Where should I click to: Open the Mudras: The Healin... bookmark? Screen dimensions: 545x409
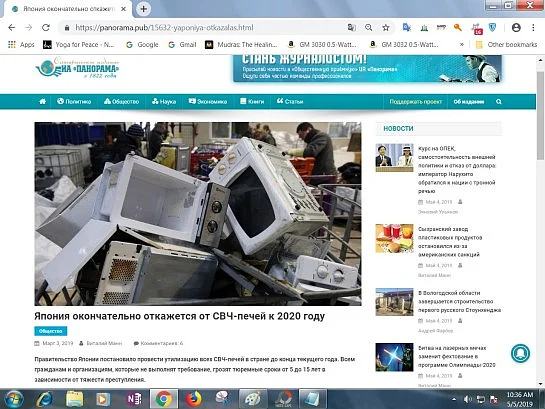coord(241,44)
